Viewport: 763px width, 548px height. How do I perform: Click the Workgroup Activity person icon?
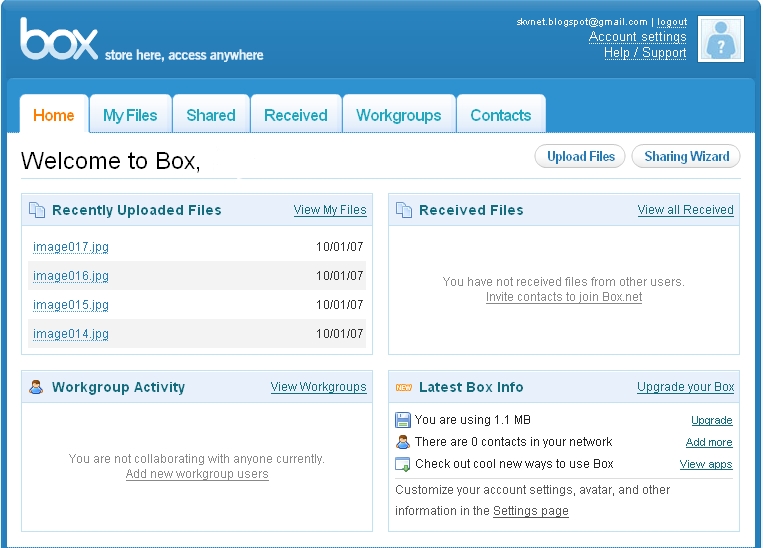[x=36, y=387]
